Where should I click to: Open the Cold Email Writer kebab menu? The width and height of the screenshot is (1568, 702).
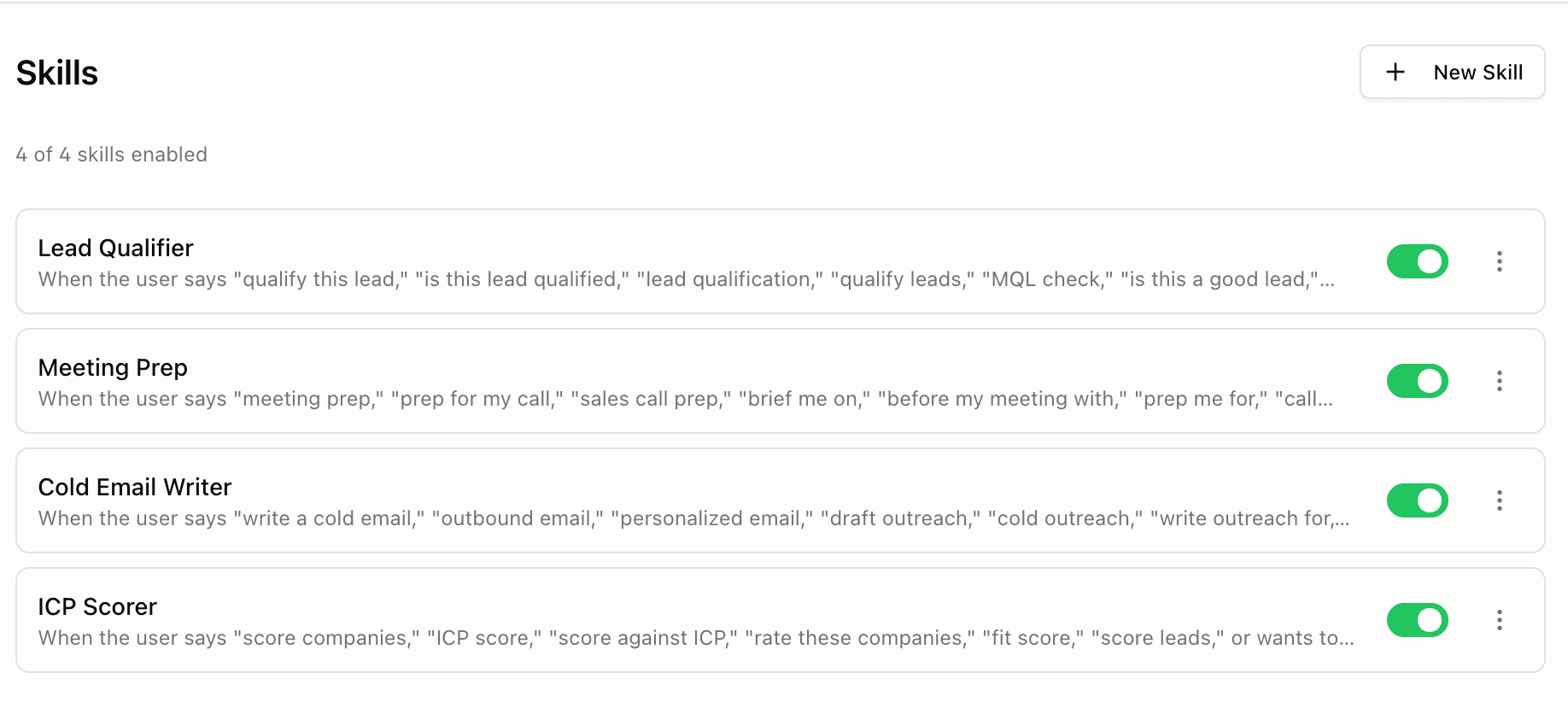[x=1499, y=500]
